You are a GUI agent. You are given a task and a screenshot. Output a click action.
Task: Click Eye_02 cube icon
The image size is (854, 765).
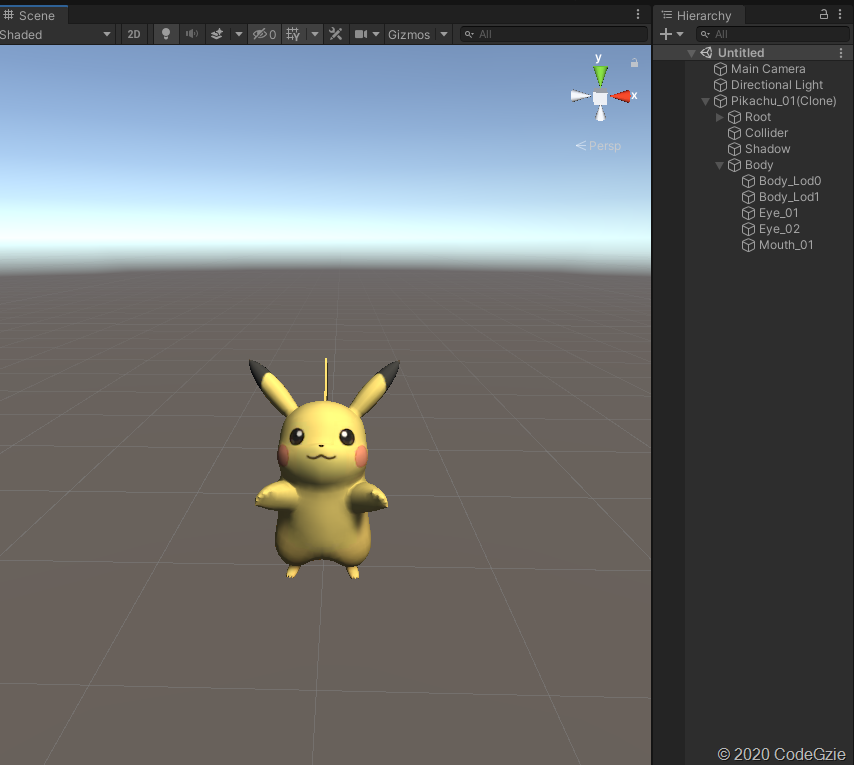pos(749,229)
